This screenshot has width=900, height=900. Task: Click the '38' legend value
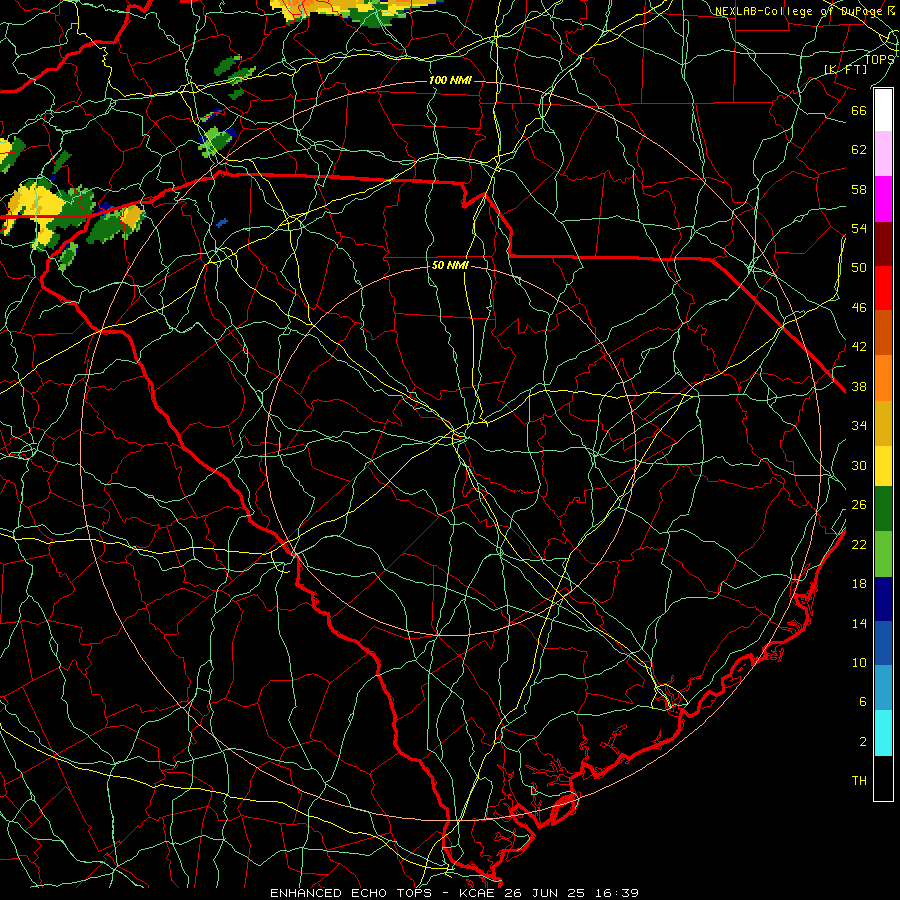[x=859, y=387]
